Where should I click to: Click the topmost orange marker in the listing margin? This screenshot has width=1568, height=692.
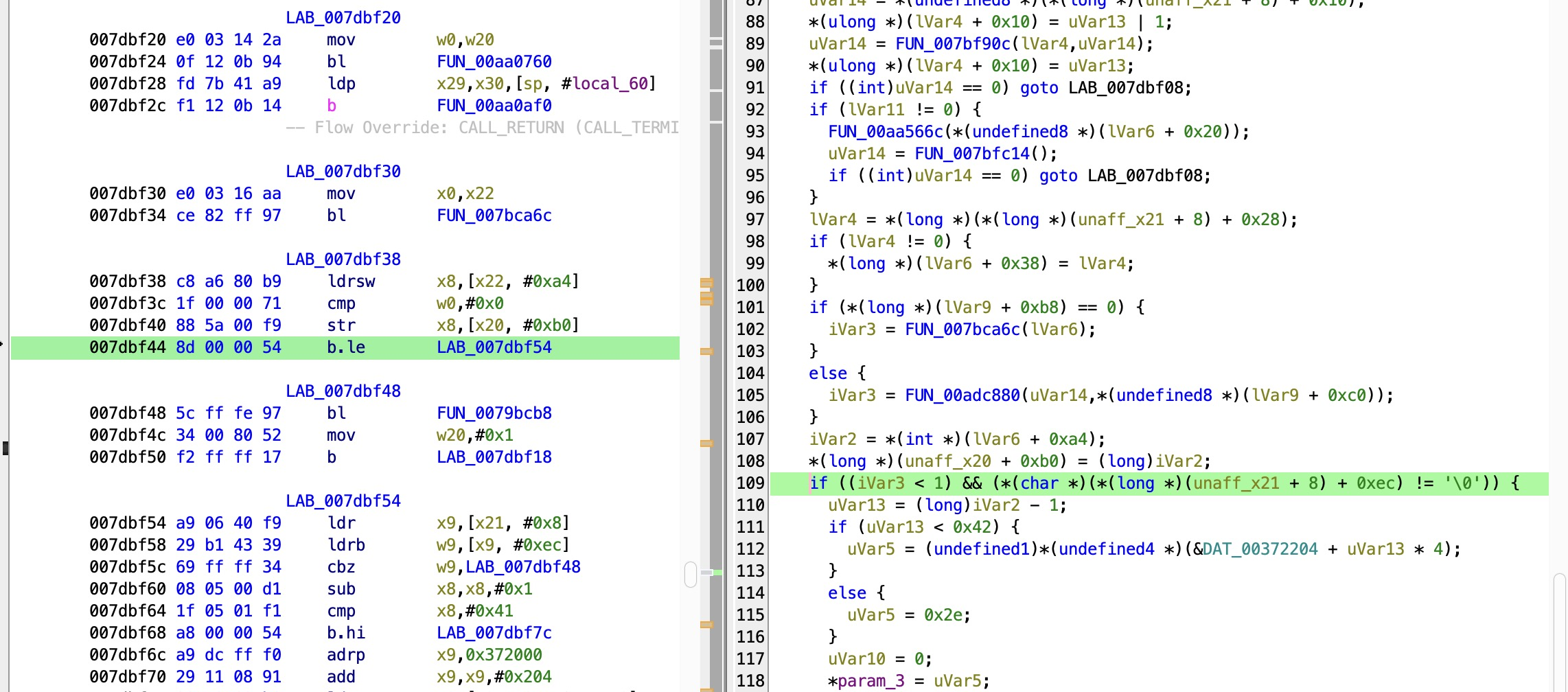(x=706, y=282)
